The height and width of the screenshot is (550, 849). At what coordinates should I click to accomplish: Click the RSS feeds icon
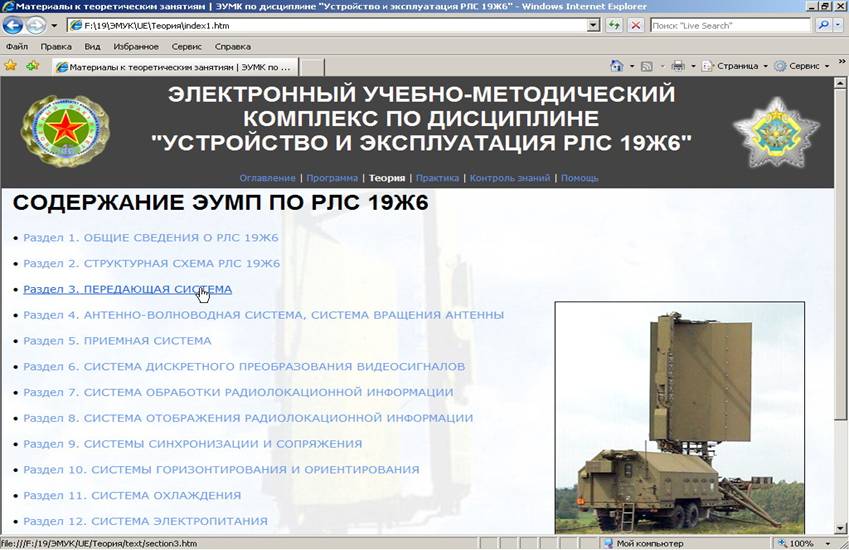(x=647, y=66)
